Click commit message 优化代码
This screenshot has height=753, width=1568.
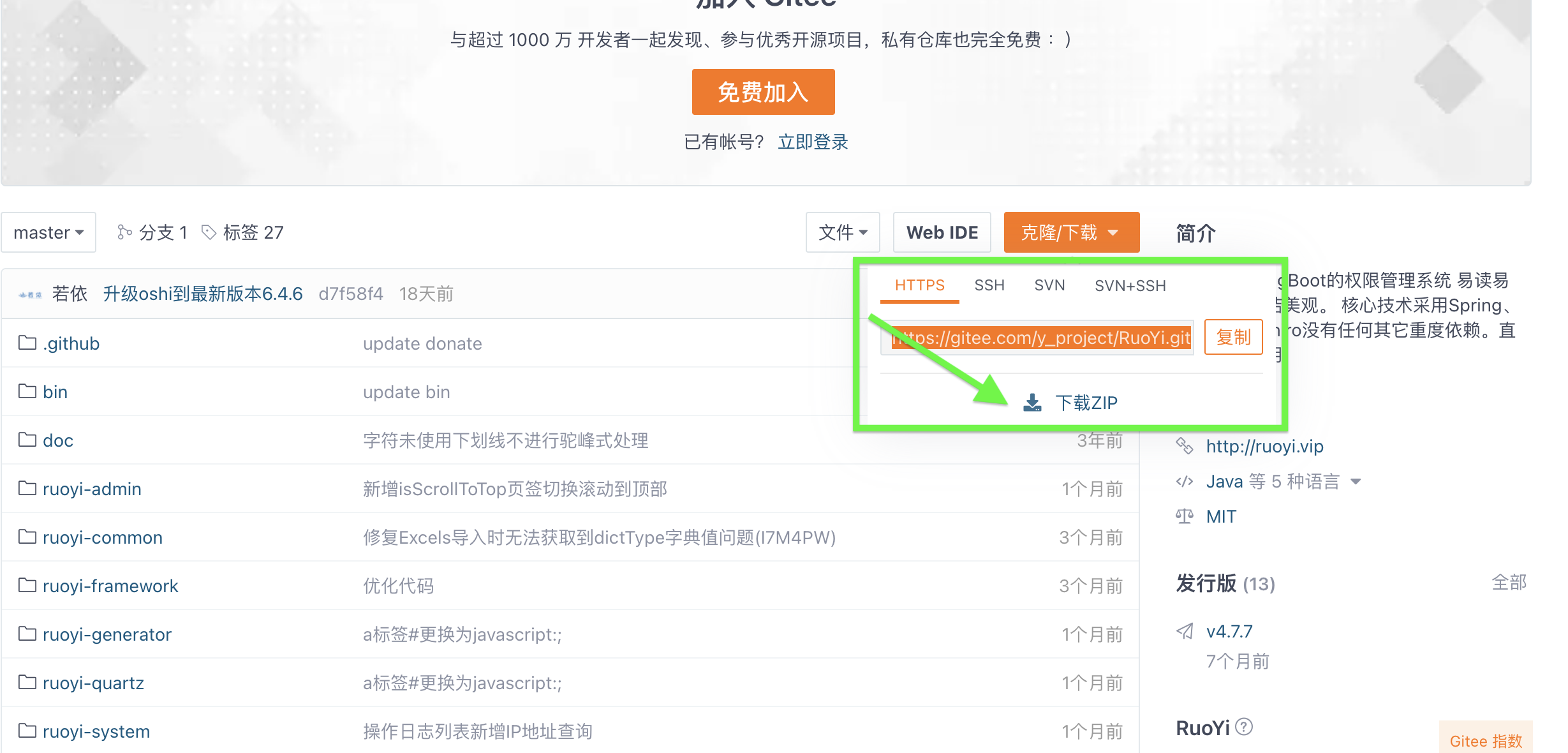[x=398, y=586]
